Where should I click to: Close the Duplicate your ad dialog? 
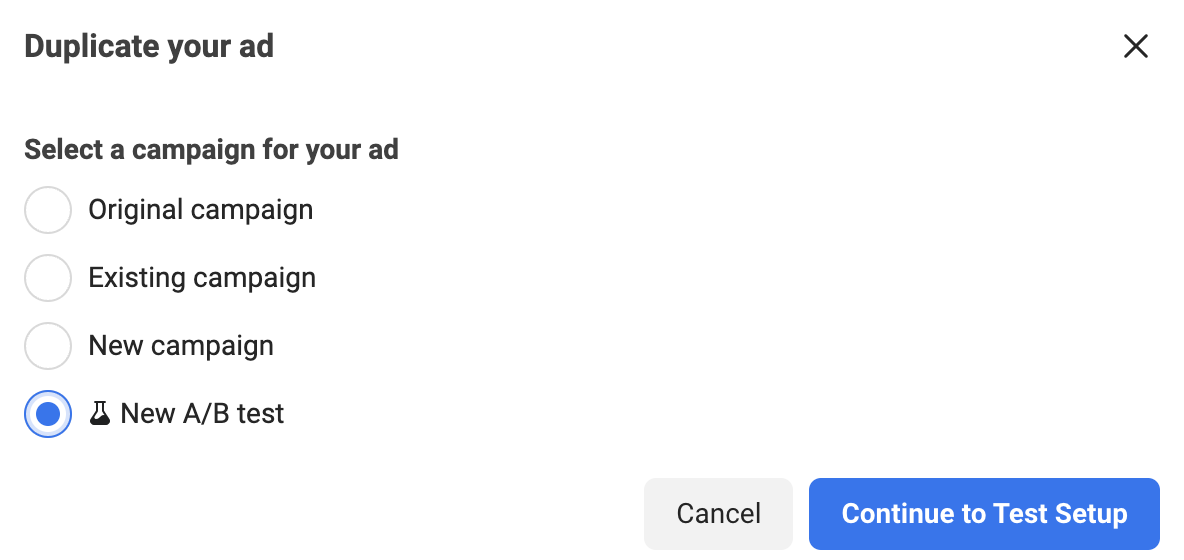point(1135,47)
